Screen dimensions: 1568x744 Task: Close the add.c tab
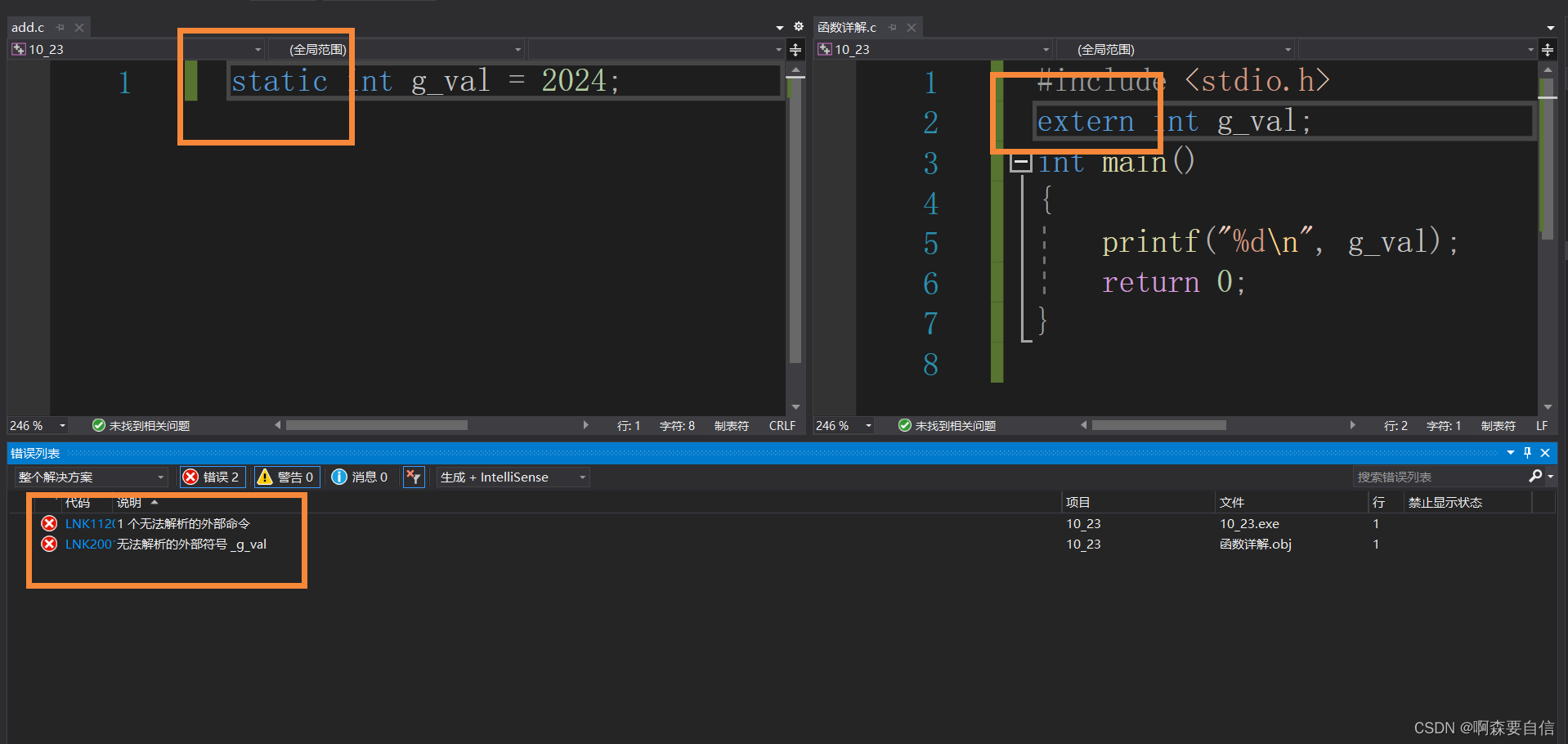coord(79,27)
